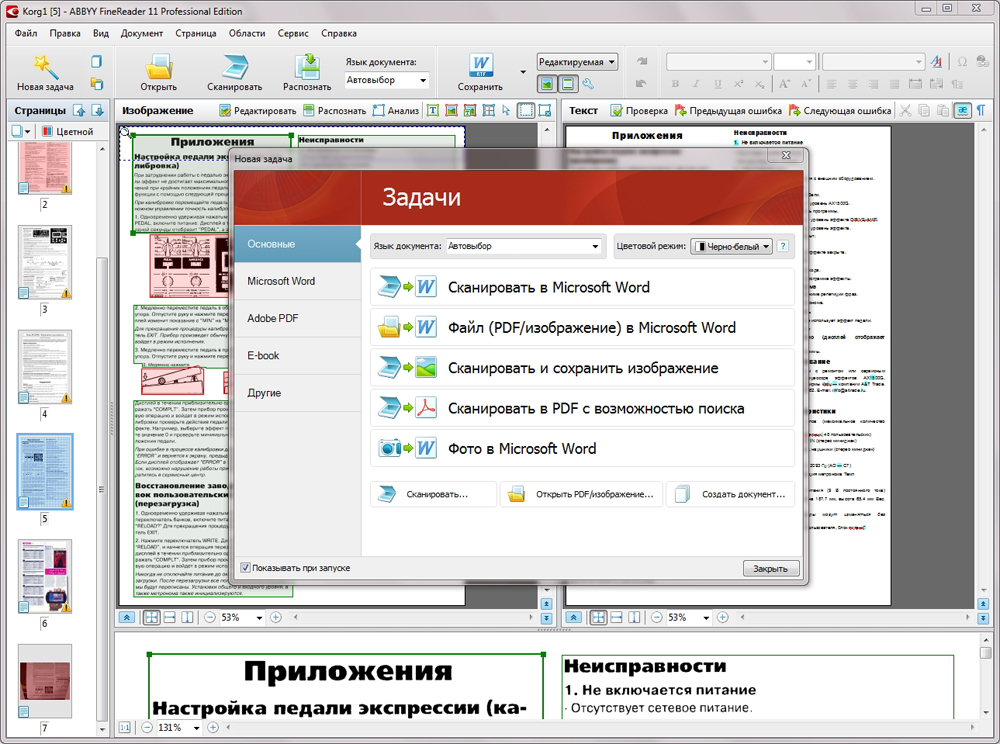
Task: Click the Новая задача wand icon
Action: point(45,67)
